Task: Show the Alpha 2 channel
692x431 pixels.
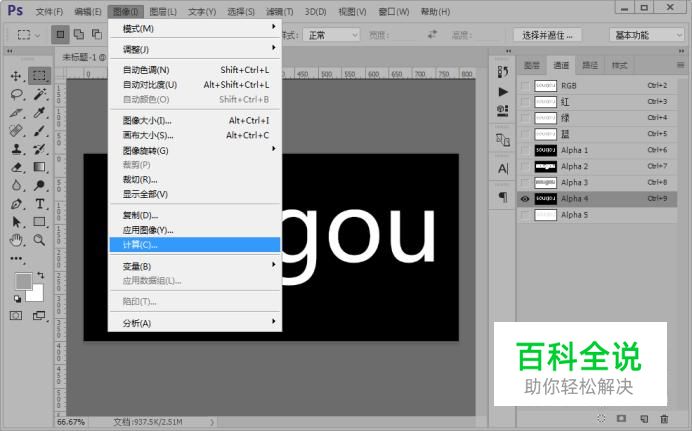Action: (x=525, y=166)
